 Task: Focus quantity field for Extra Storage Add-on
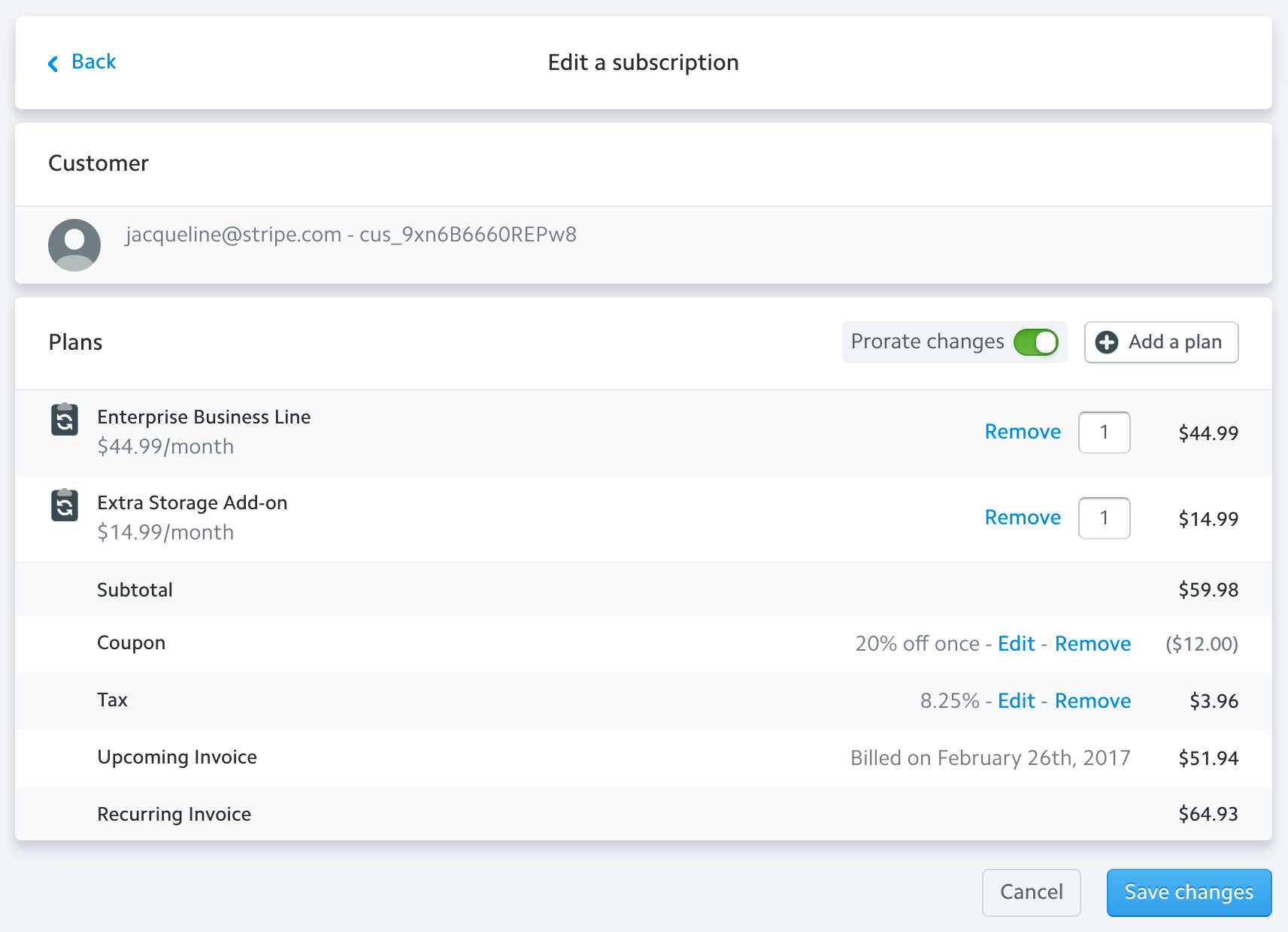pyautogui.click(x=1104, y=518)
